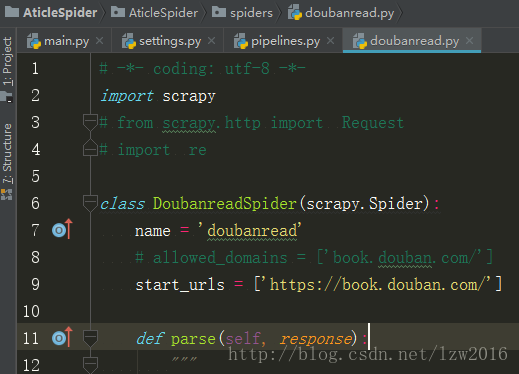
Task: Click start_urls variable on line 9
Action: click(180, 285)
